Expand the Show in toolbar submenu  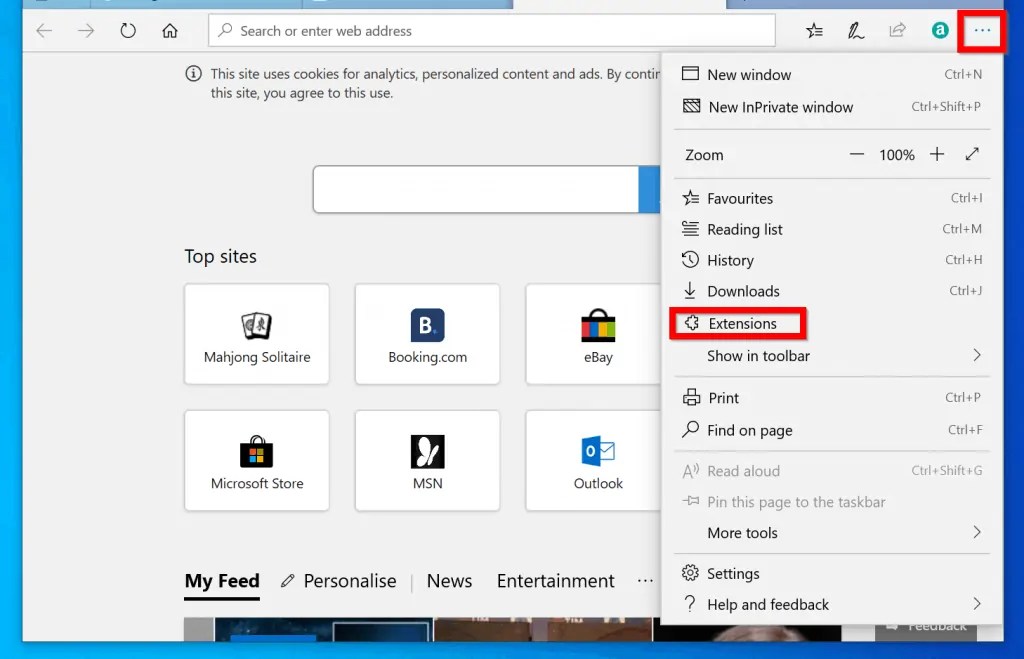pos(756,355)
